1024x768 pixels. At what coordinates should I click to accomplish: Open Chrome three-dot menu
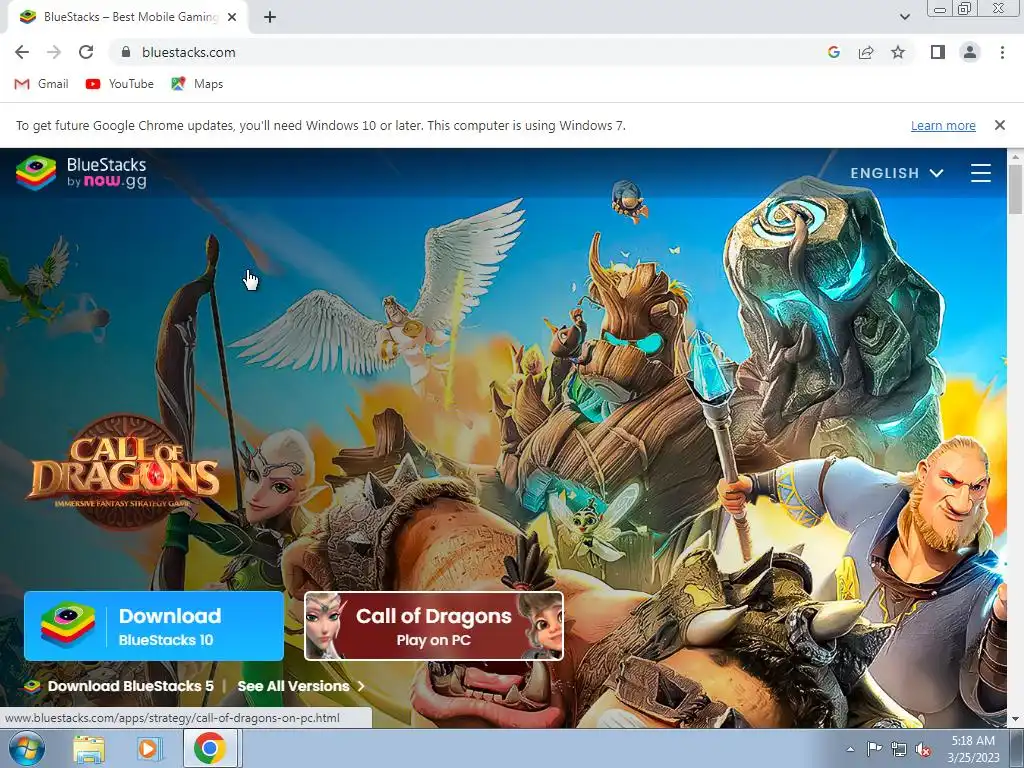(x=1002, y=52)
